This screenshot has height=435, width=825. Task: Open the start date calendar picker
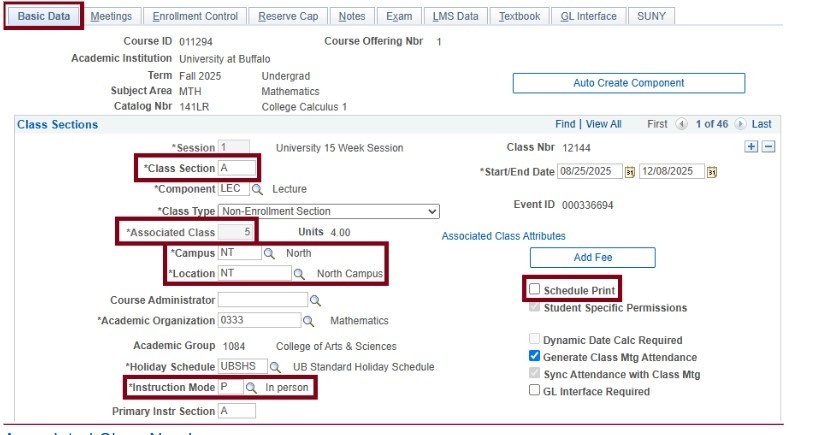[630, 172]
